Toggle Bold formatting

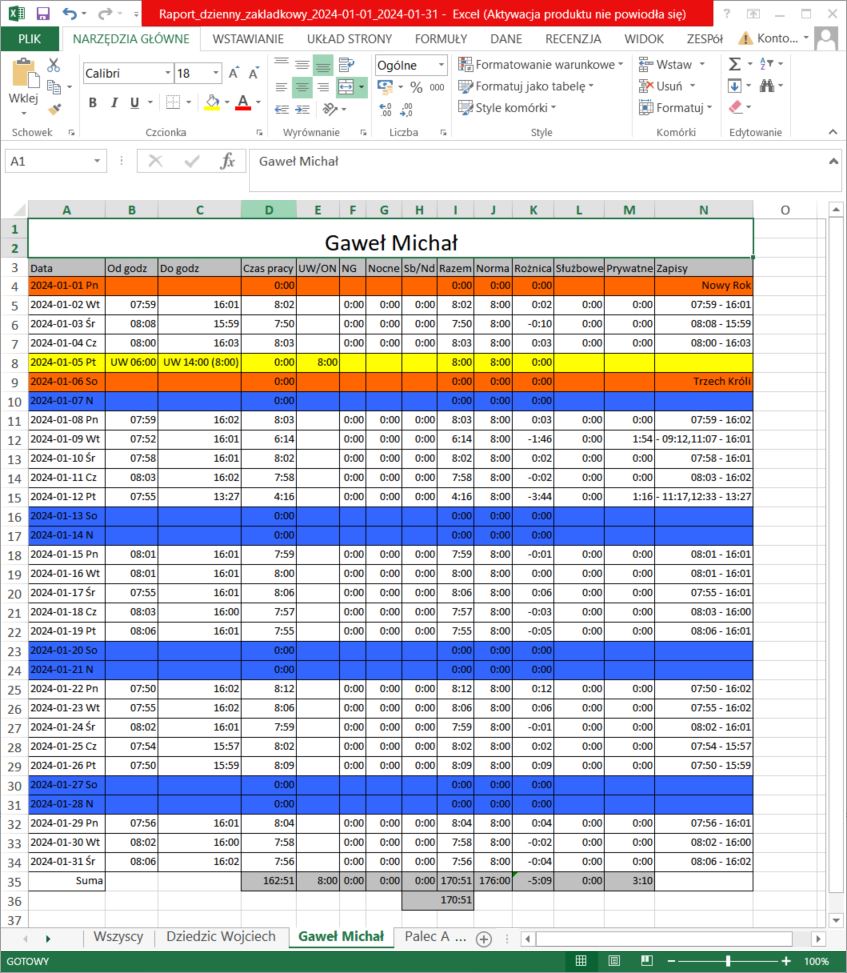click(93, 102)
